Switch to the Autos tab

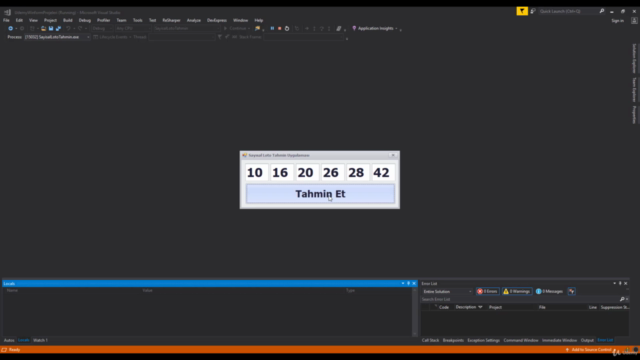(x=9, y=340)
